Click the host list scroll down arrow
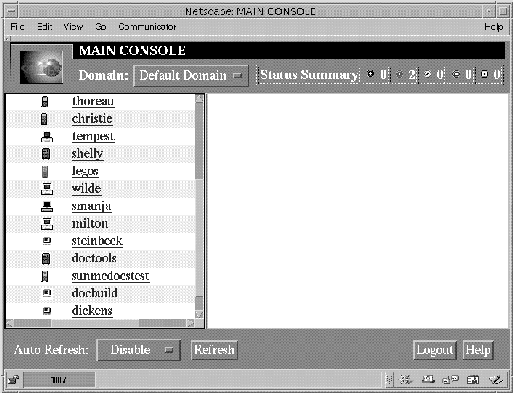The height and width of the screenshot is (393, 513). pyautogui.click(x=199, y=314)
